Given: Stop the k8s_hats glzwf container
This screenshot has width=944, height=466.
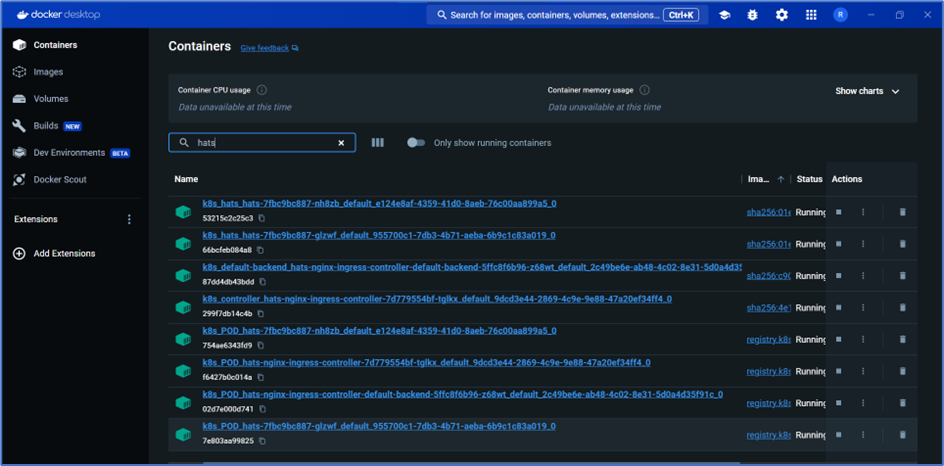Looking at the screenshot, I should pyautogui.click(x=839, y=243).
